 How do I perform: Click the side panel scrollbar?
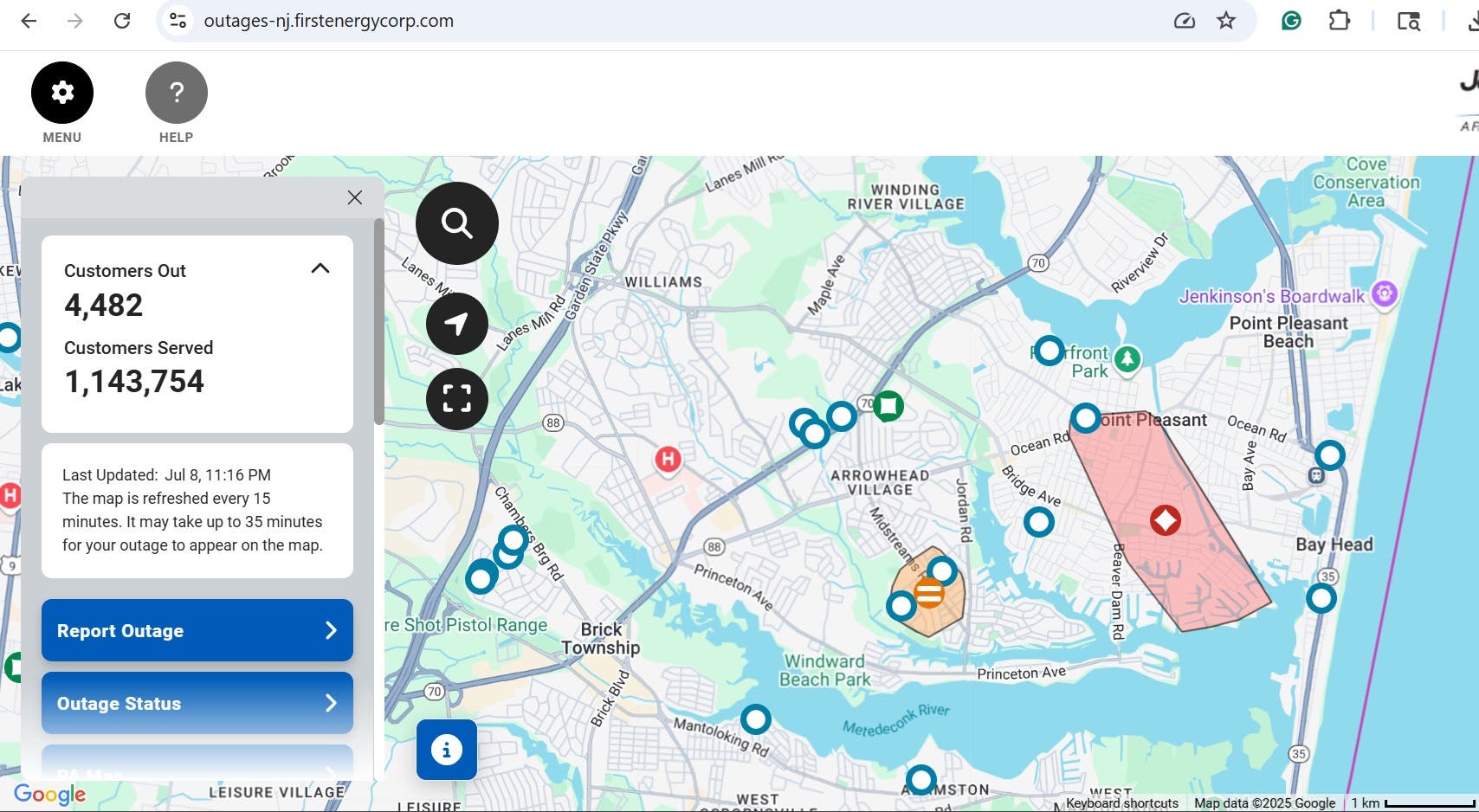pyautogui.click(x=378, y=322)
